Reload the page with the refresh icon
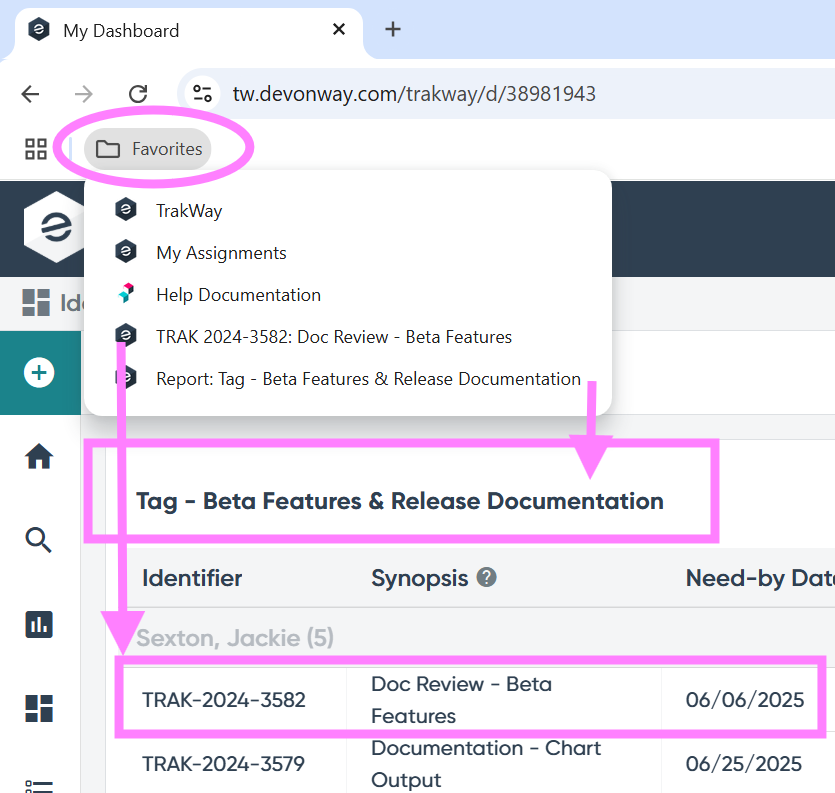The height and width of the screenshot is (793, 835). pyautogui.click(x=138, y=94)
